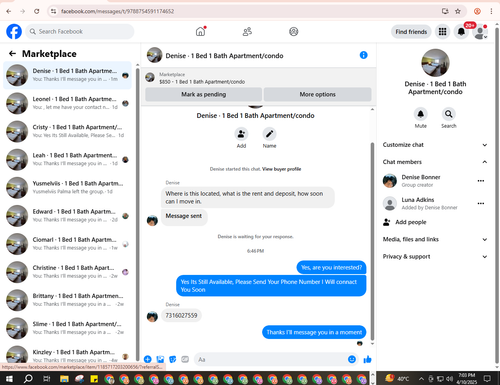Screen dimensions: 500x385
Task: Open Windows taskbar search icon
Action: [28, 379]
